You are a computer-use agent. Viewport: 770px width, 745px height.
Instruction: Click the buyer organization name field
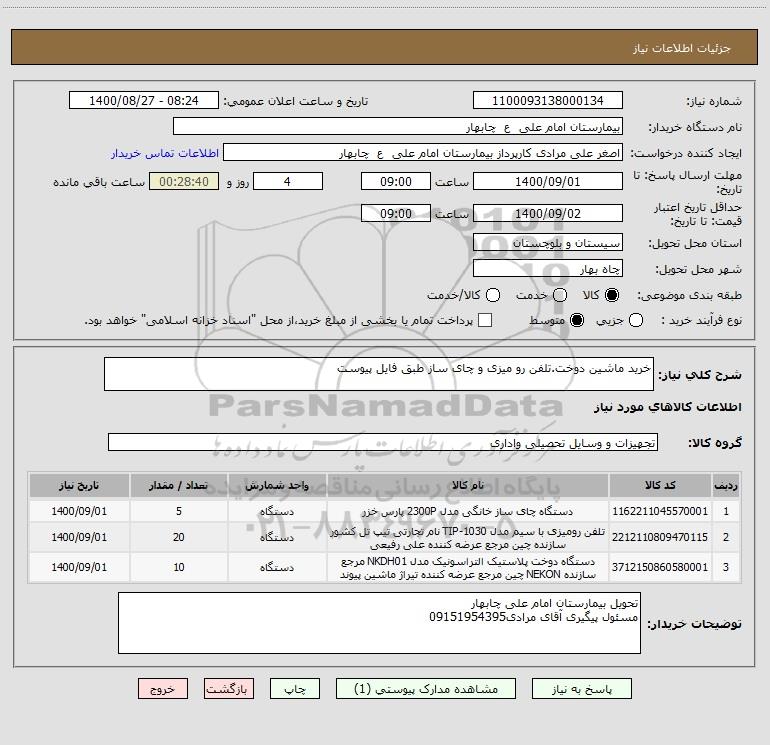pos(398,127)
